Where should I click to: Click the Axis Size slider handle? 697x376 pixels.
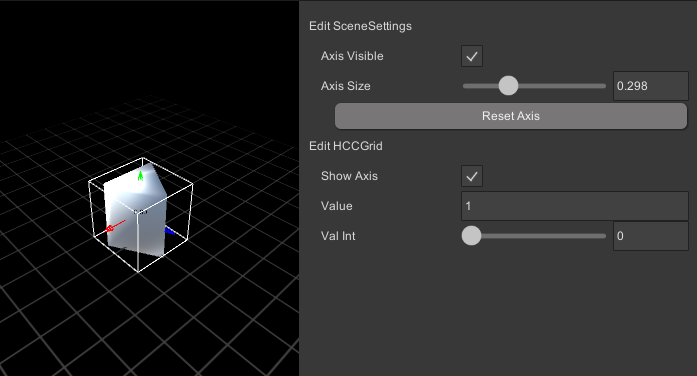508,86
